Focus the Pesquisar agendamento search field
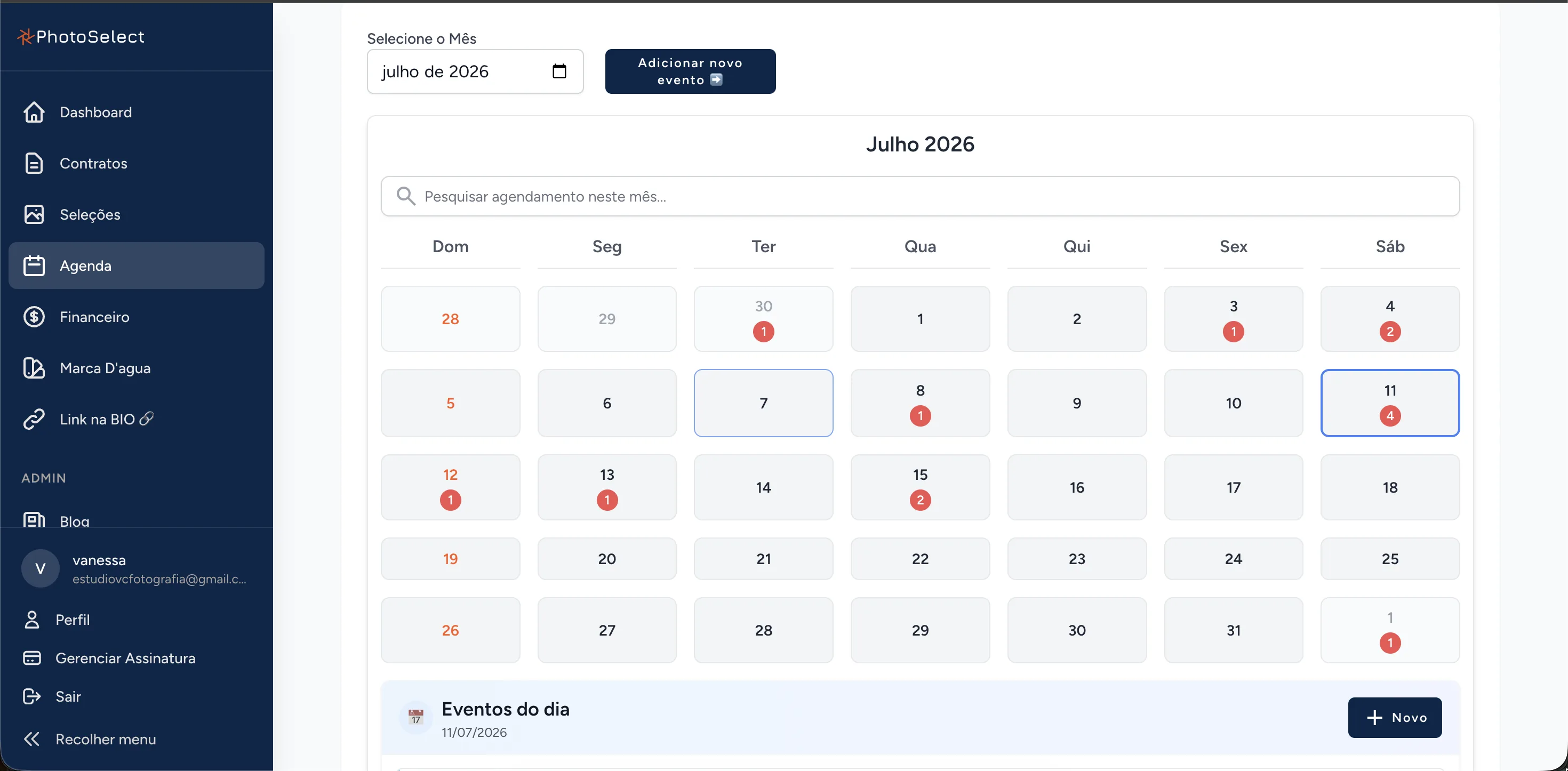This screenshot has height=771, width=1568. coord(920,196)
